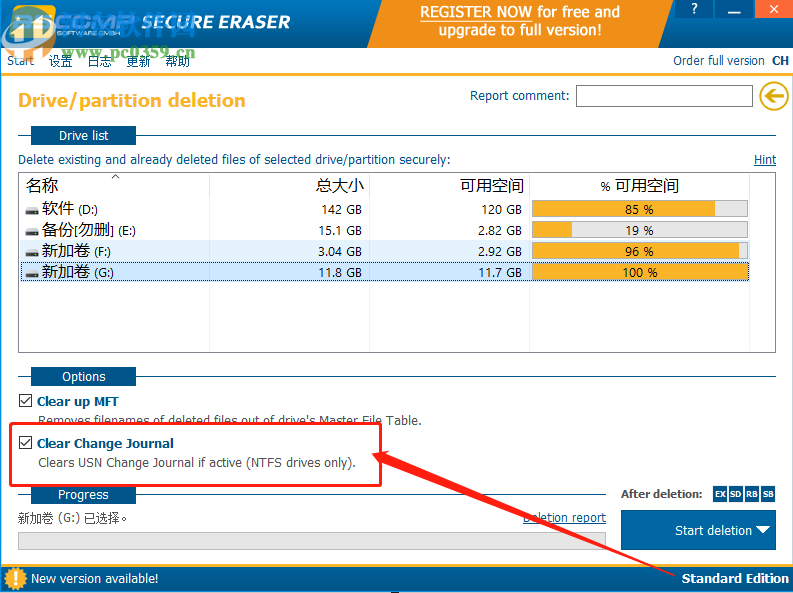Select drive row 新加卷 (F:)
Viewport: 793px width, 593px height.
[x=384, y=251]
